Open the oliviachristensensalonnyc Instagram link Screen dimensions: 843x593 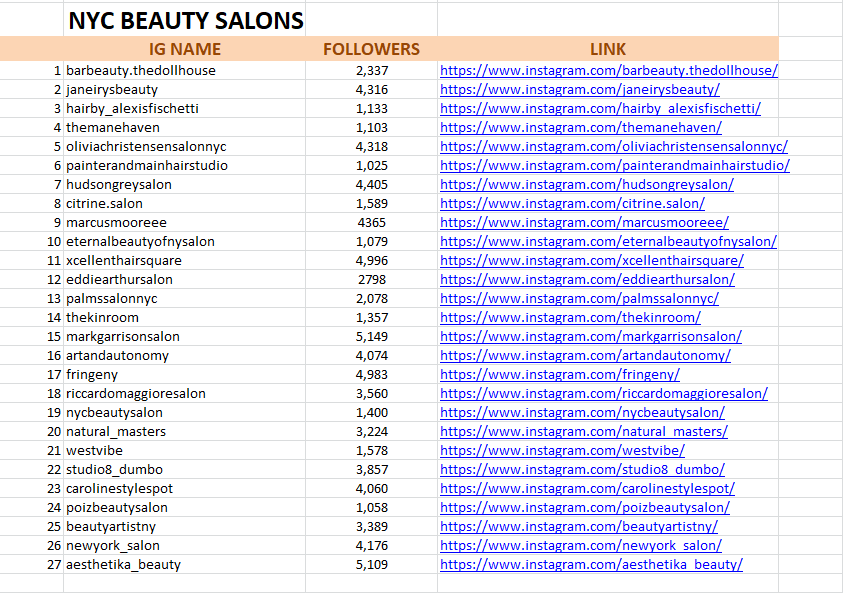[613, 146]
